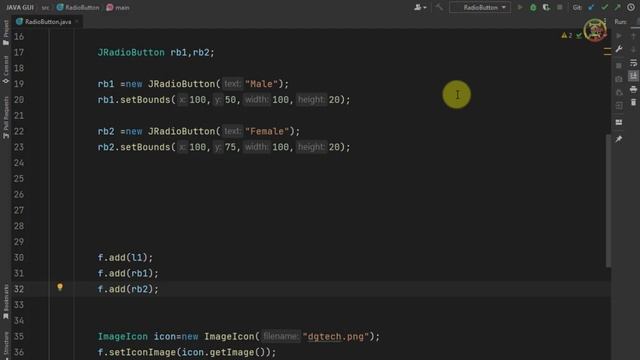Click the src breadcrumb
The width and height of the screenshot is (640, 360).
(45, 7)
